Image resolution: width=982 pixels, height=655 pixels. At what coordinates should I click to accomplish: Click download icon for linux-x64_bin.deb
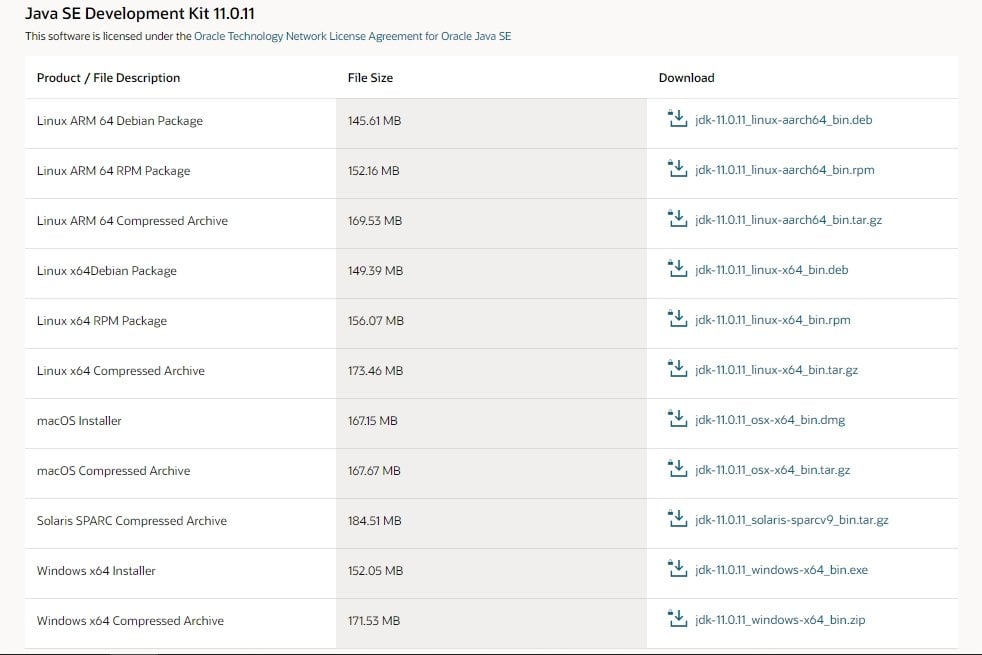click(x=677, y=269)
